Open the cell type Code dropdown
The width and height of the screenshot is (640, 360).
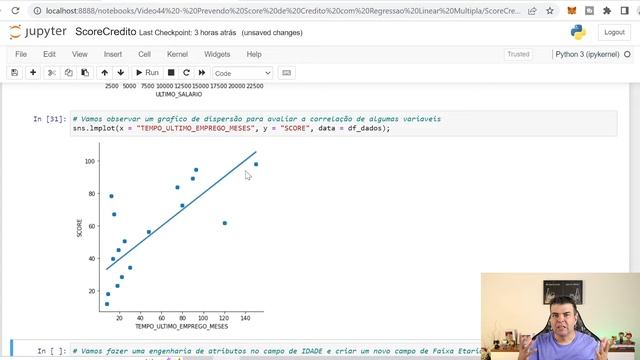click(242, 73)
